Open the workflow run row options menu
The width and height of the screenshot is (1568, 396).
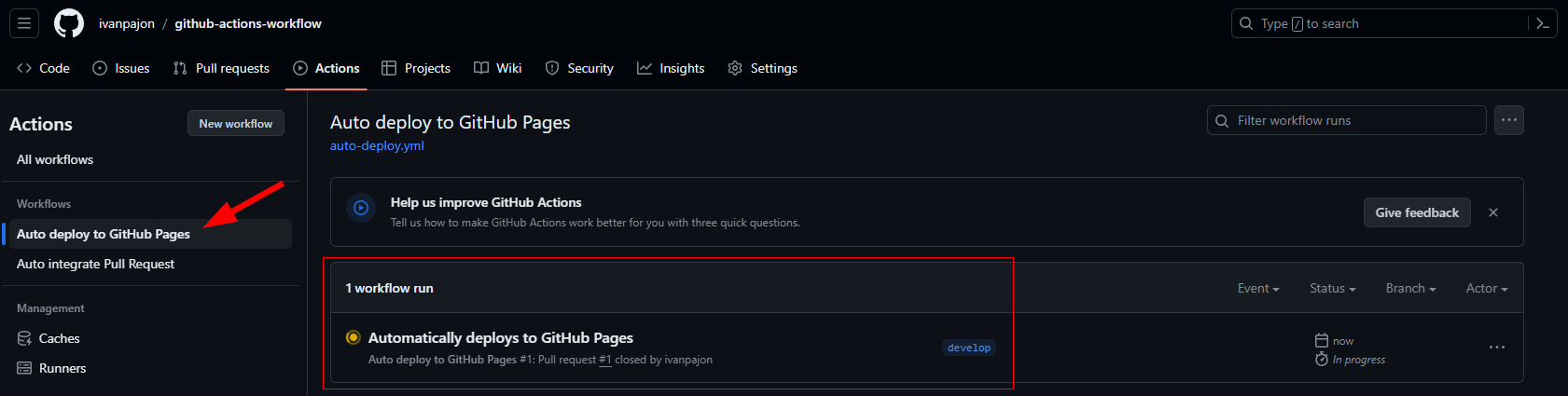[x=1497, y=348]
